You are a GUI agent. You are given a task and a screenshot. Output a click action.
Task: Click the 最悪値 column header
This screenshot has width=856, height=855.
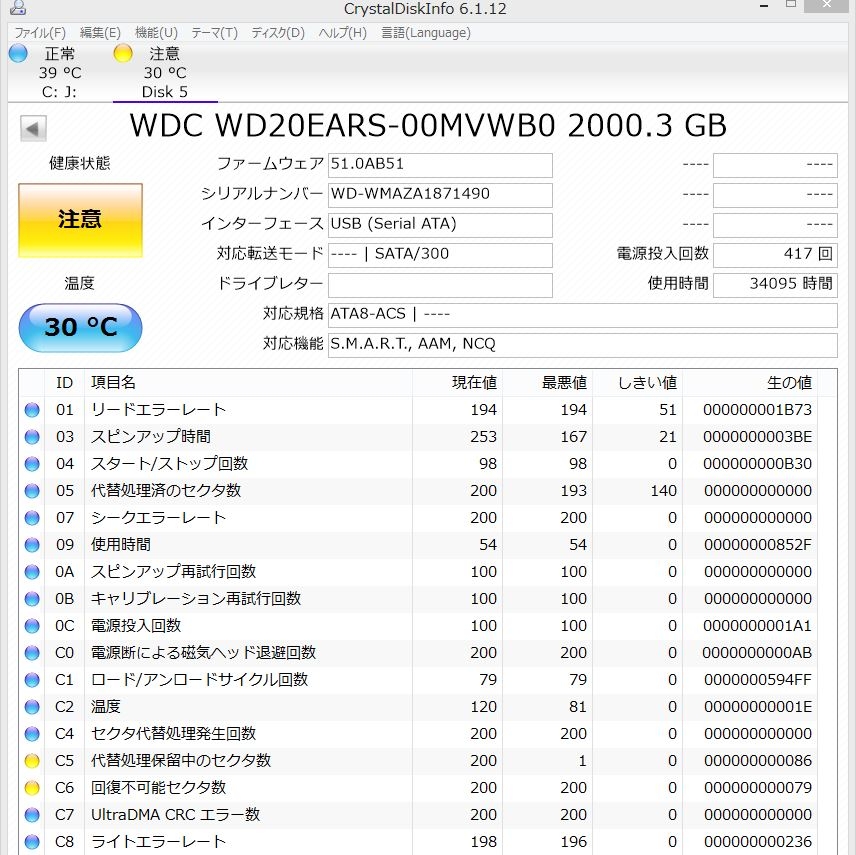(548, 383)
